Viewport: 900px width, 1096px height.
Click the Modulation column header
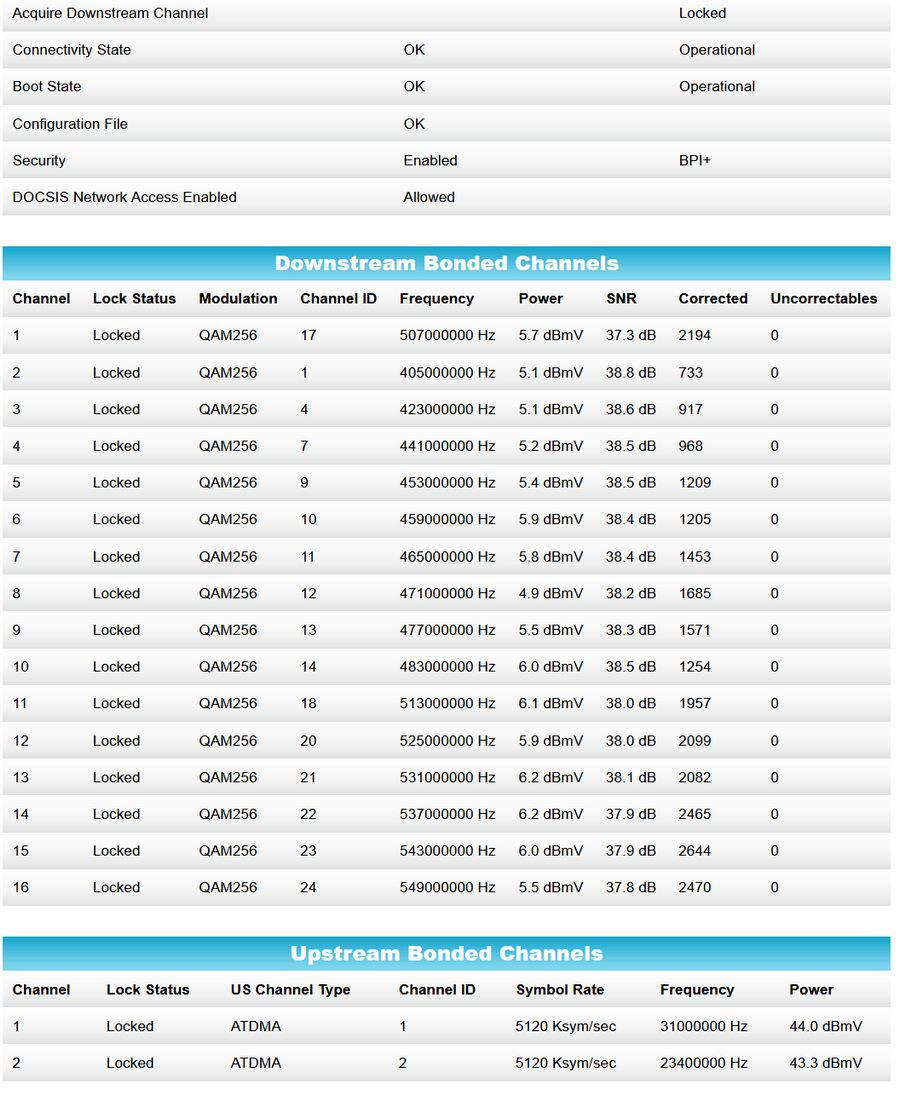point(238,299)
